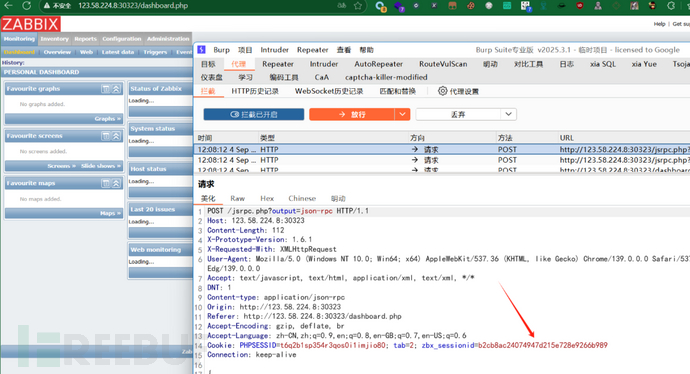690x374 pixels.
Task: Open the Favourite maps widget menu icon
Action: pos(106,183)
